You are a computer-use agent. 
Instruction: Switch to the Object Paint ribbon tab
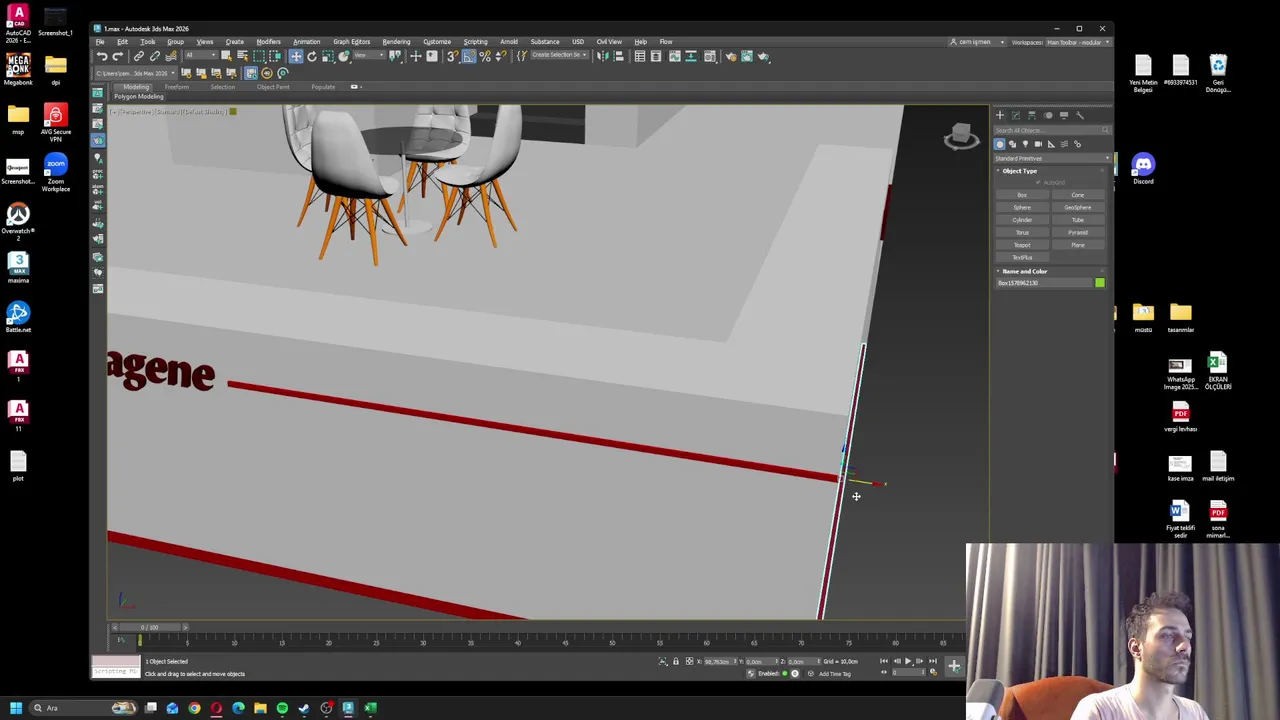click(x=273, y=87)
